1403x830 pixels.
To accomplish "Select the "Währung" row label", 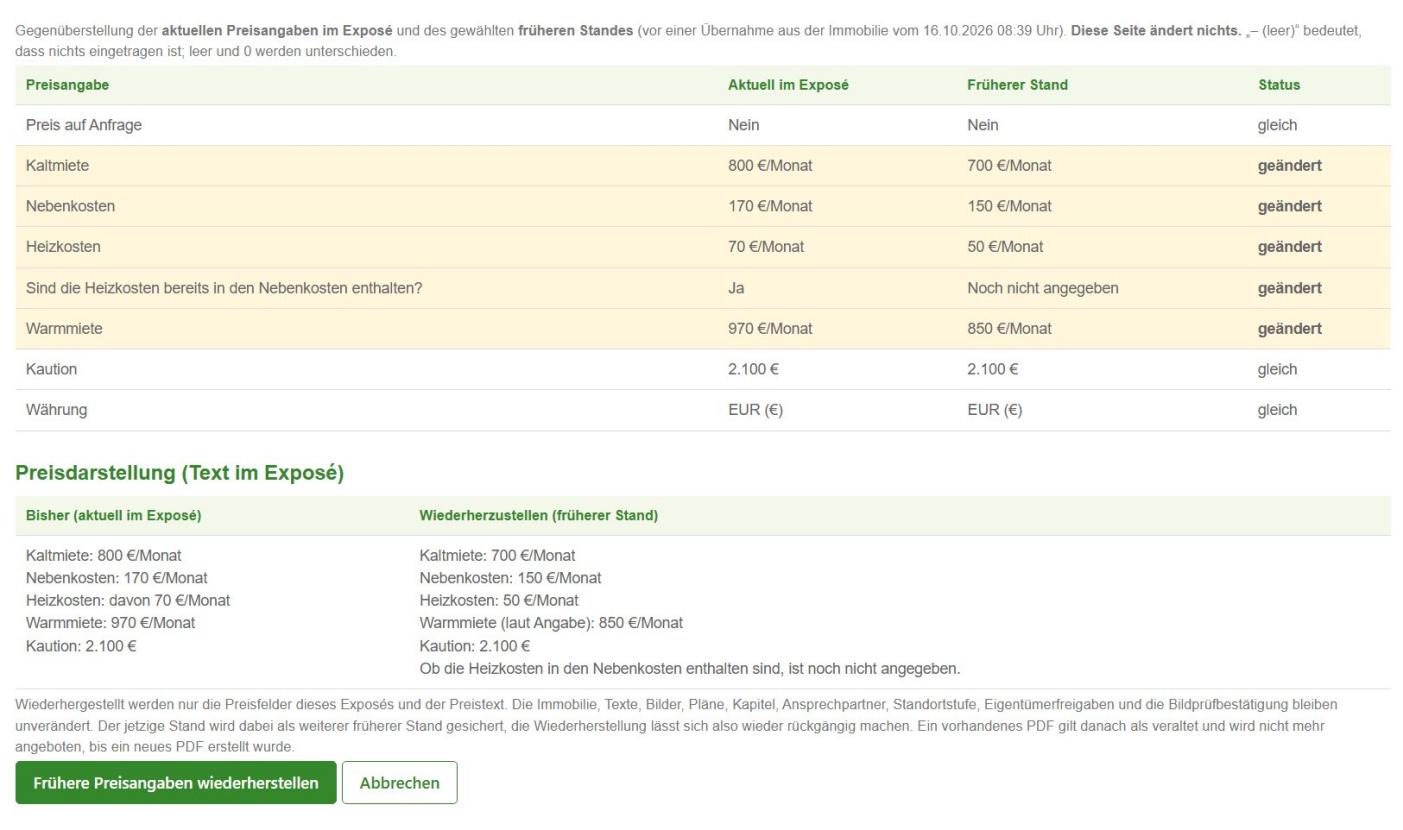I will [x=58, y=410].
